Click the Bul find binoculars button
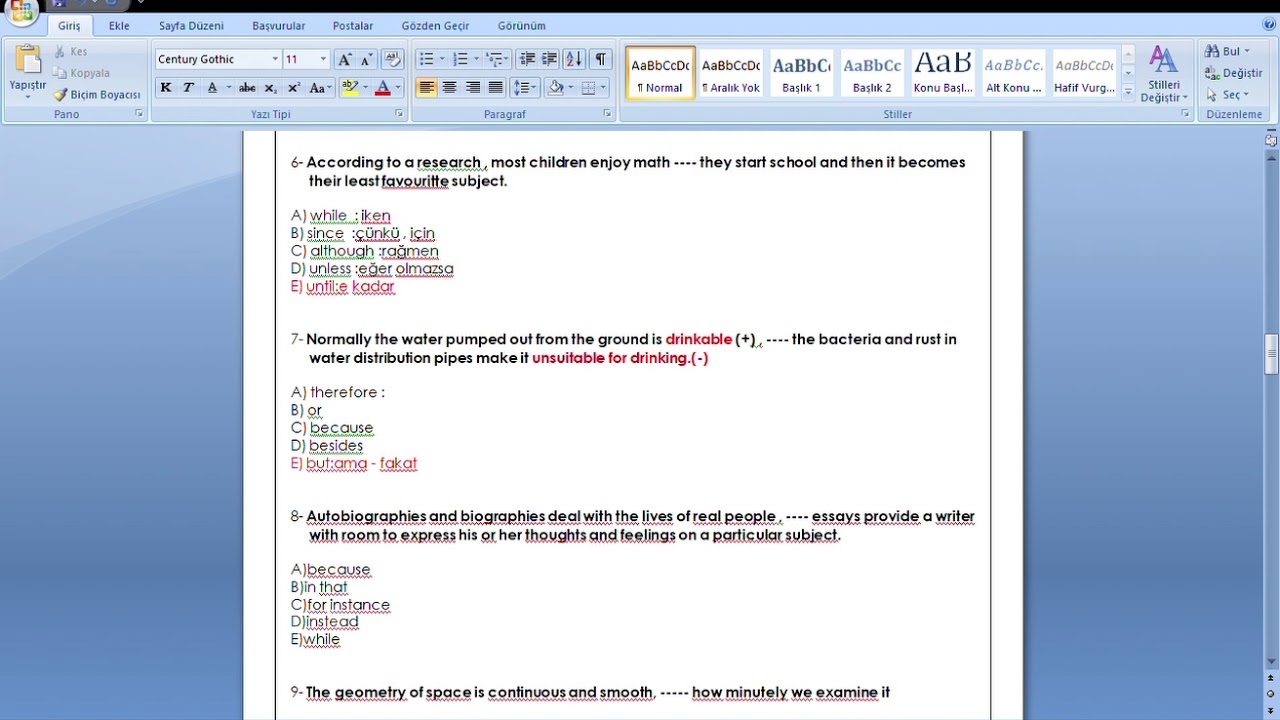The height and width of the screenshot is (720, 1280). (1226, 52)
